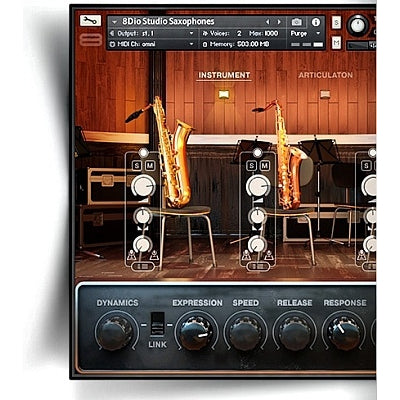Open the instrument info icon

click(x=315, y=22)
